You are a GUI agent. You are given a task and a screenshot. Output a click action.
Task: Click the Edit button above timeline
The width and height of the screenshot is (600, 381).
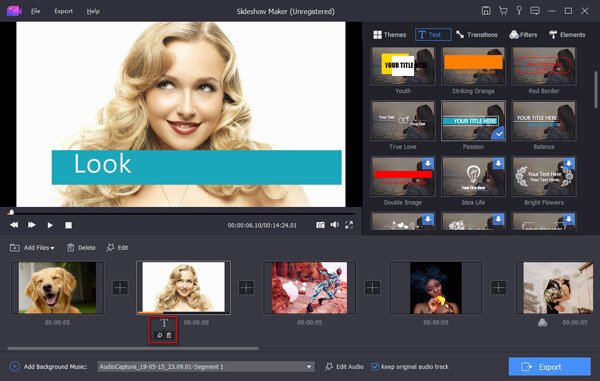pyautogui.click(x=117, y=248)
